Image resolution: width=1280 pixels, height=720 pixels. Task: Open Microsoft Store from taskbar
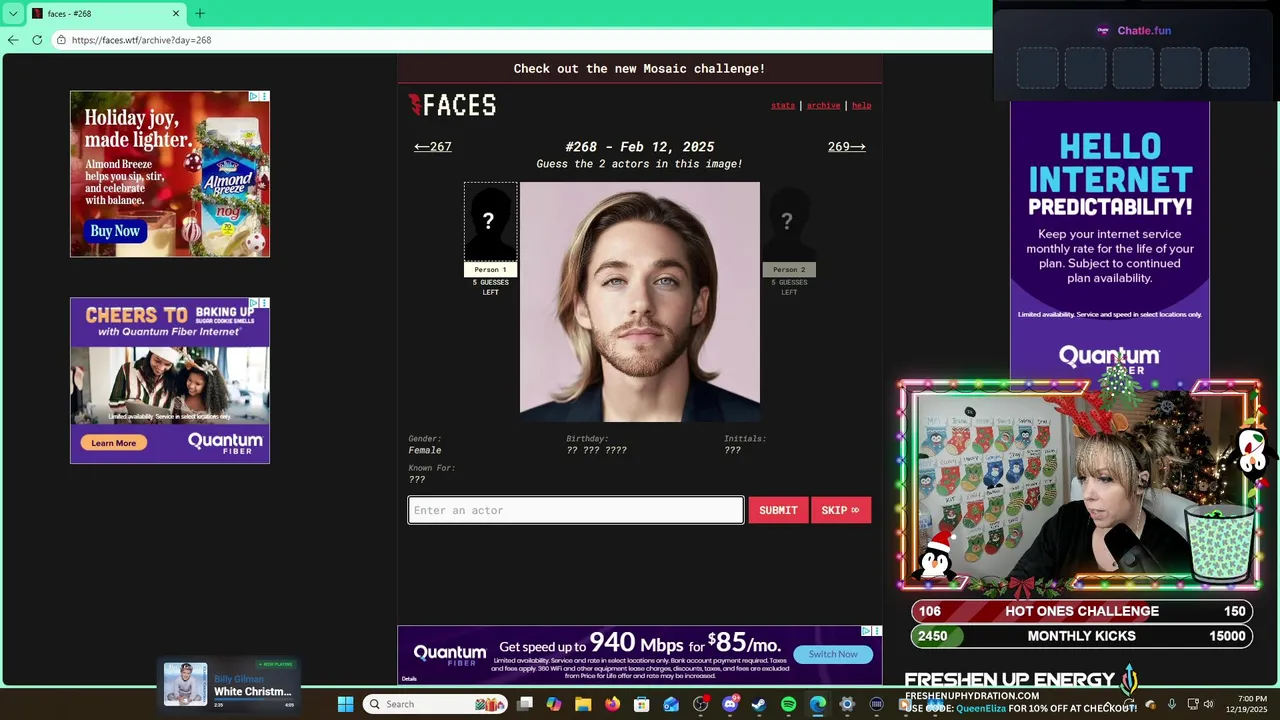click(642, 704)
